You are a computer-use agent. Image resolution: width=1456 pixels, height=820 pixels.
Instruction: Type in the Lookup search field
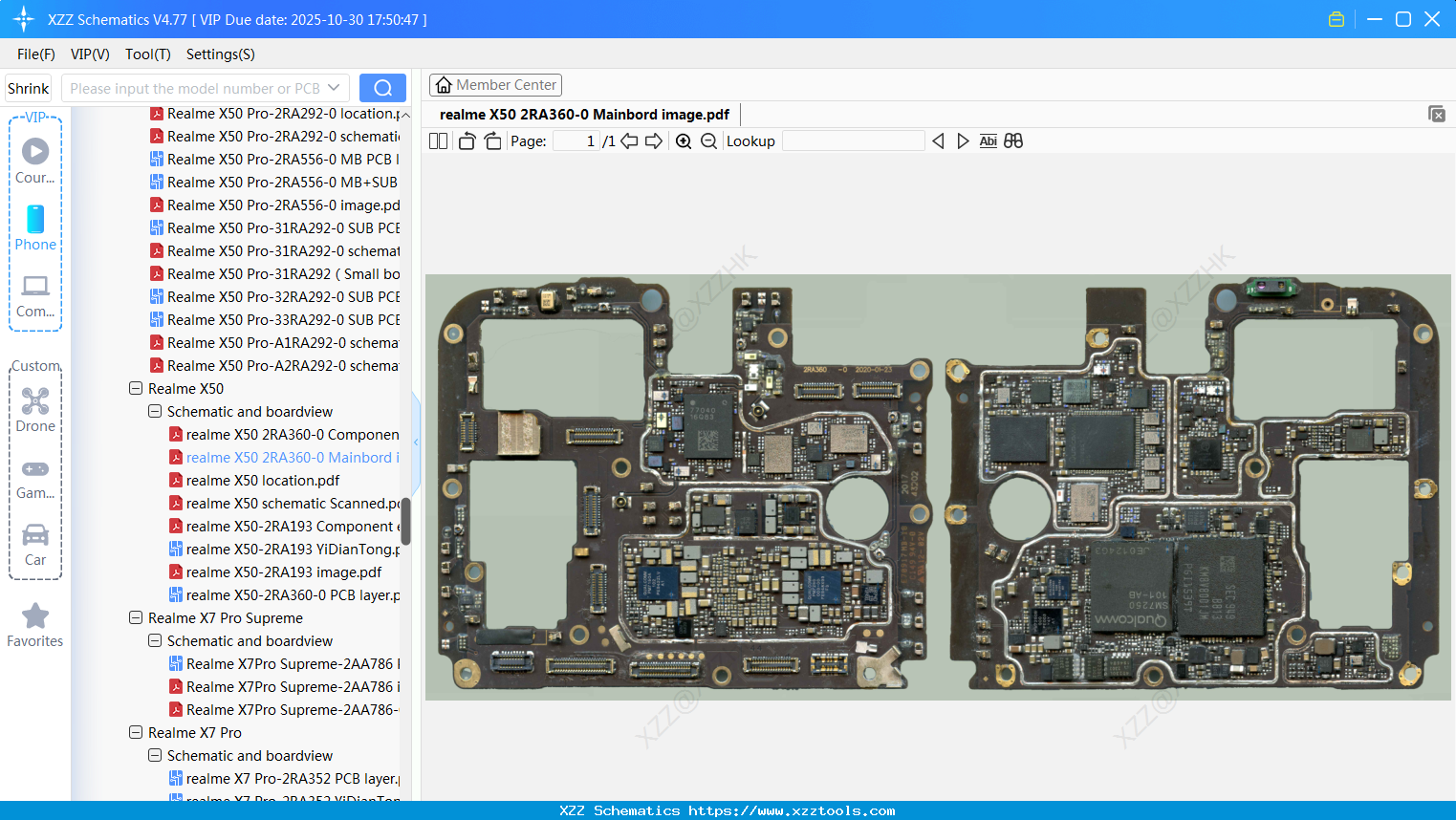854,140
